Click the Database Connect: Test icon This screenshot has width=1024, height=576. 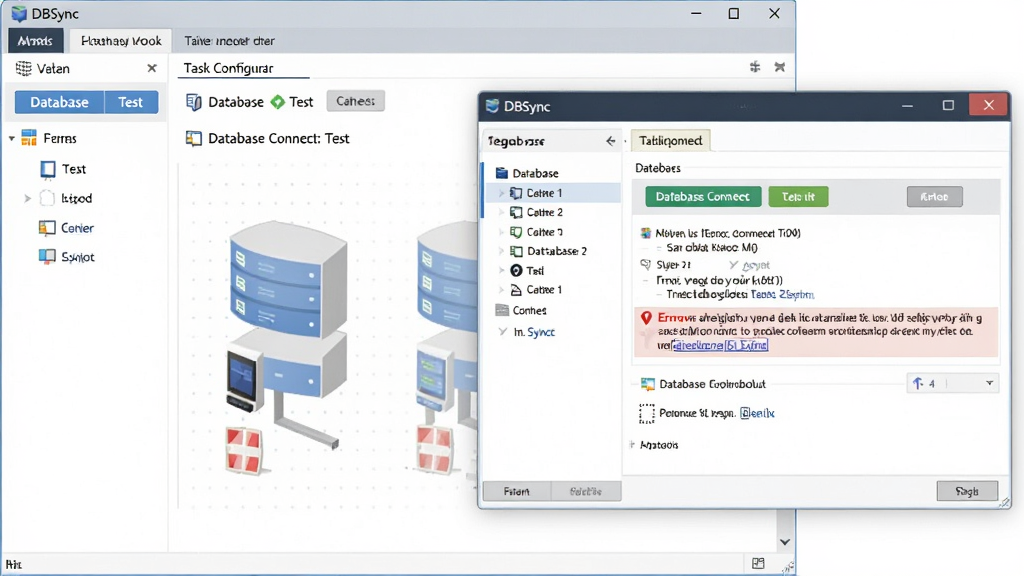point(194,138)
